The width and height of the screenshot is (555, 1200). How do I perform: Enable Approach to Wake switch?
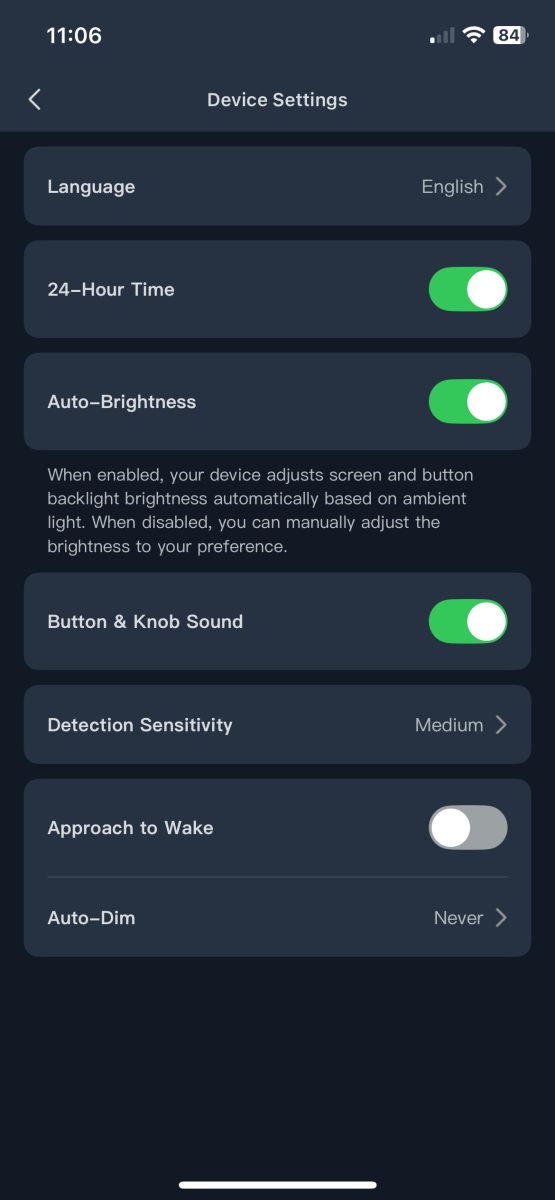(x=468, y=828)
